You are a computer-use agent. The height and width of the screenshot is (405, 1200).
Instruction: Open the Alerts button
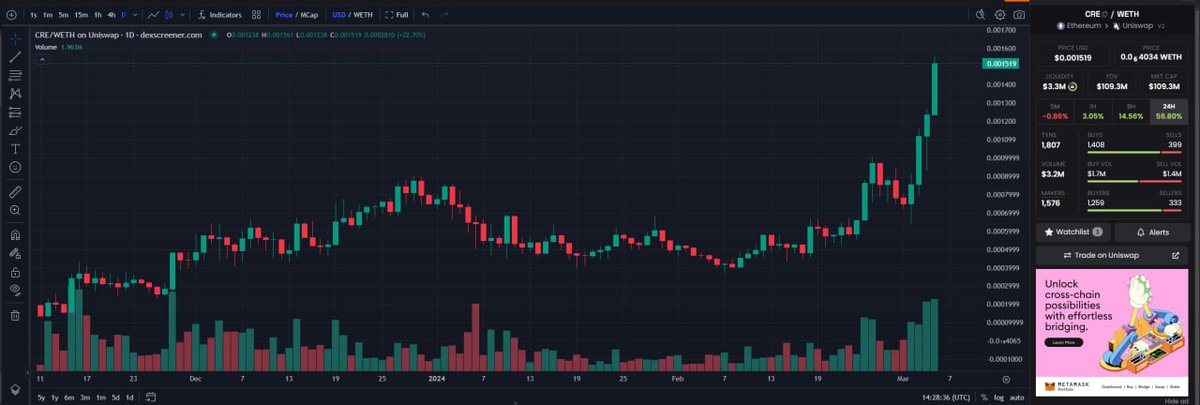click(x=1151, y=232)
